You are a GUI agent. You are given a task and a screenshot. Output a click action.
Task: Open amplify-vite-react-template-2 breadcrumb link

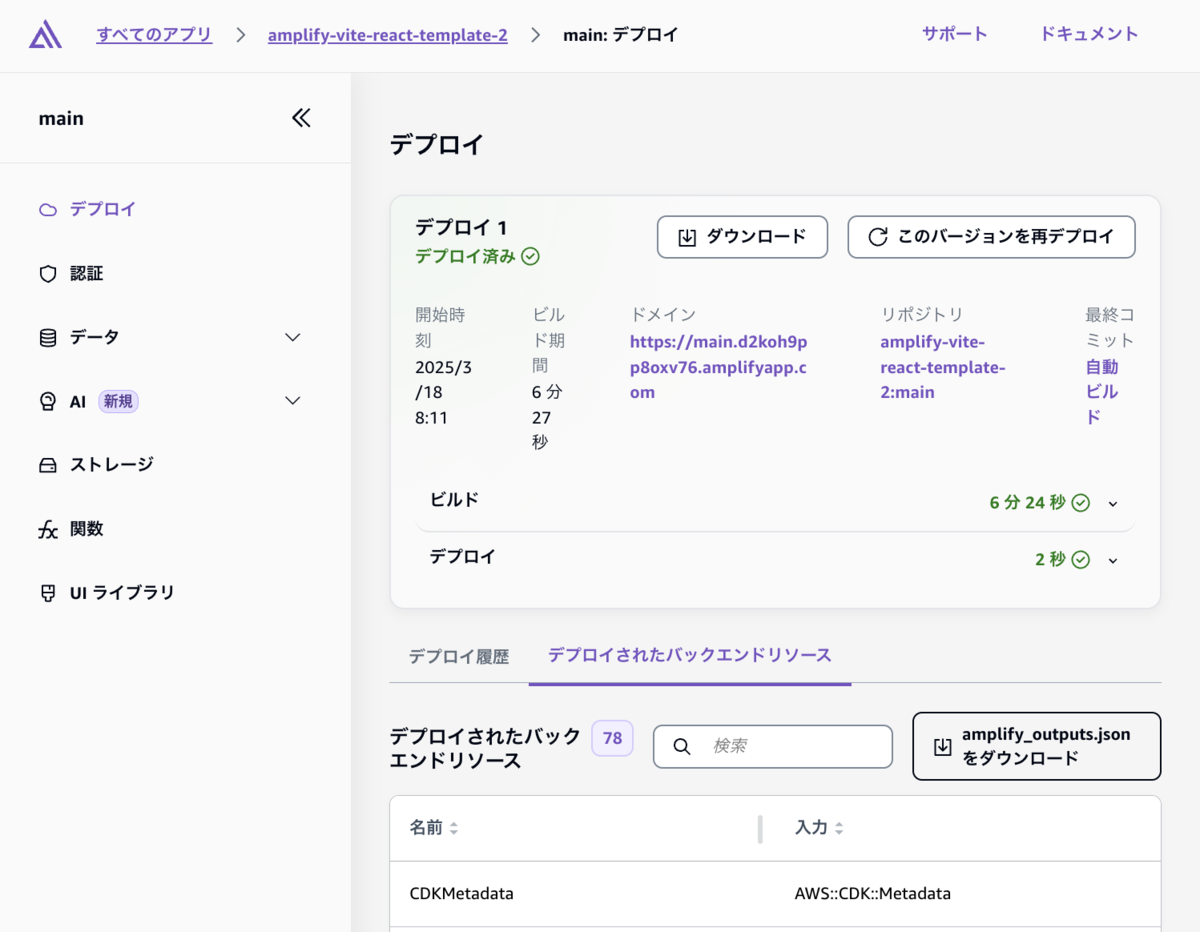(387, 35)
